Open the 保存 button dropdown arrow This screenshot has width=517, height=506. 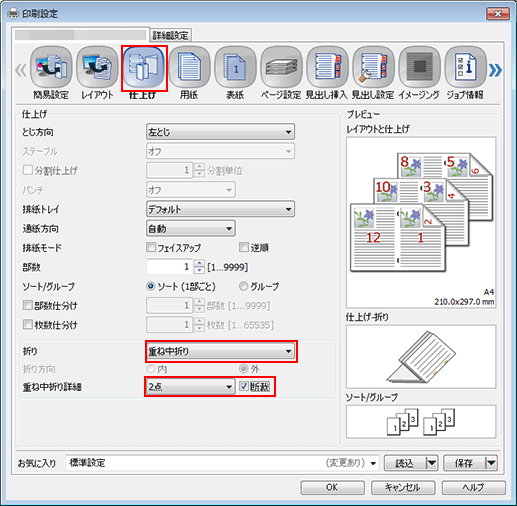(491, 463)
